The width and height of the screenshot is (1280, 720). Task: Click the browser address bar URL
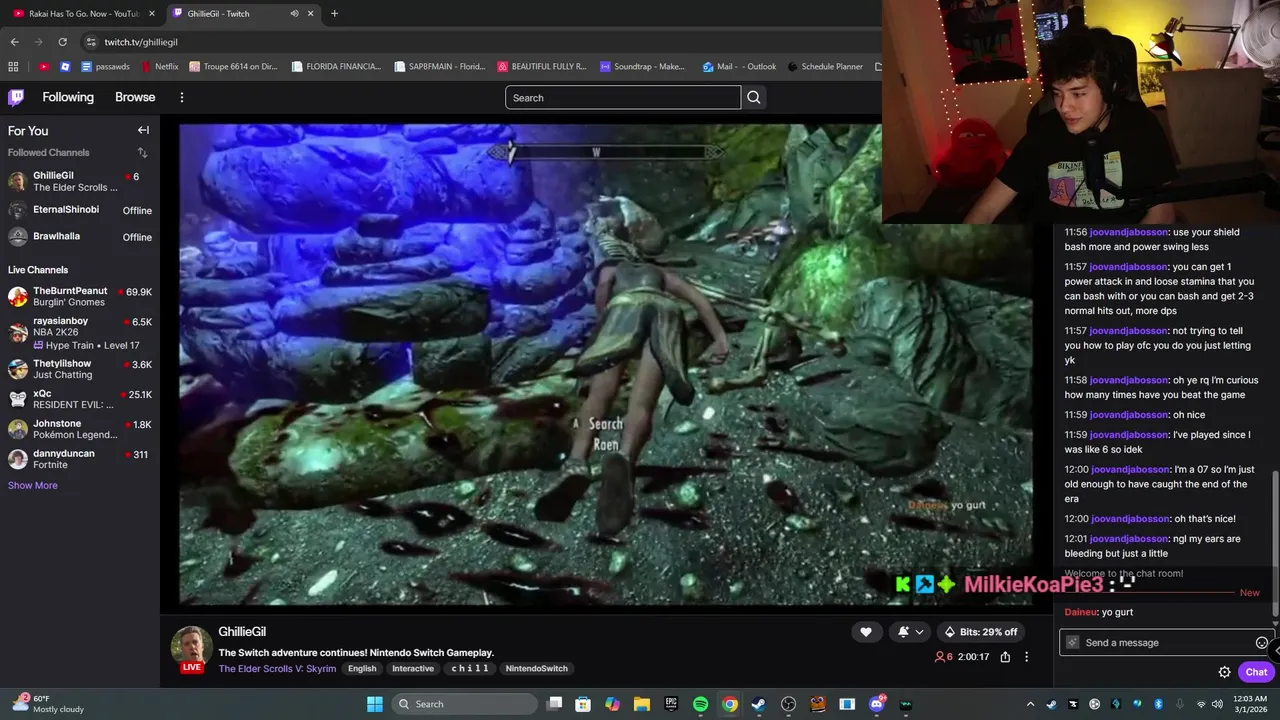click(x=141, y=42)
